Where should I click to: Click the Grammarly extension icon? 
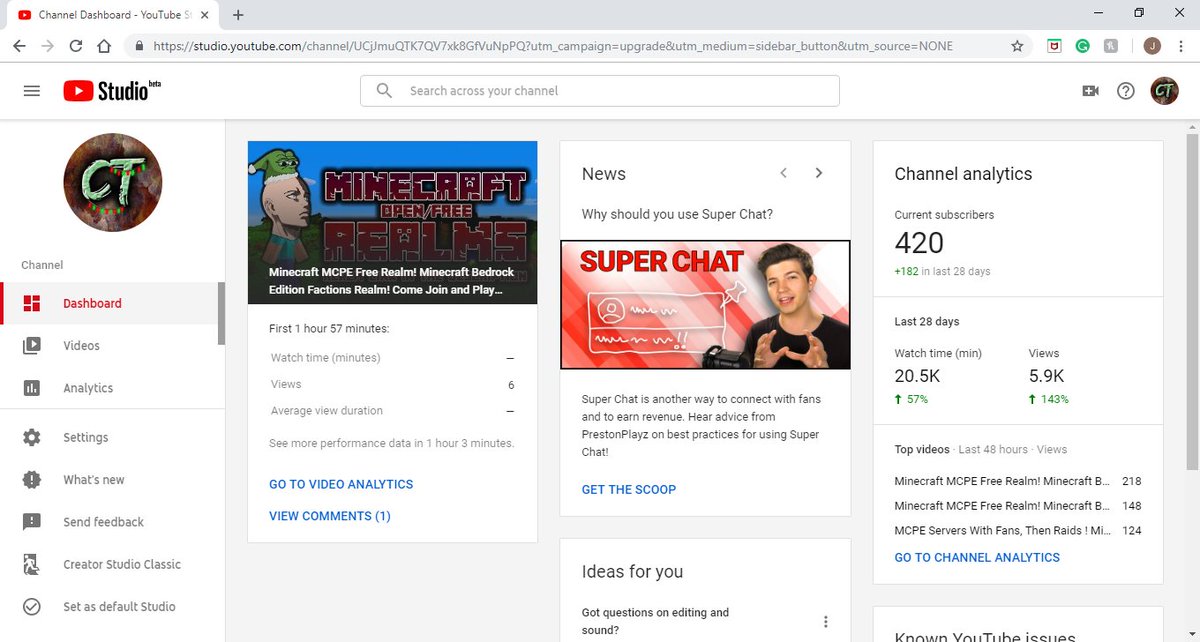pyautogui.click(x=1082, y=46)
